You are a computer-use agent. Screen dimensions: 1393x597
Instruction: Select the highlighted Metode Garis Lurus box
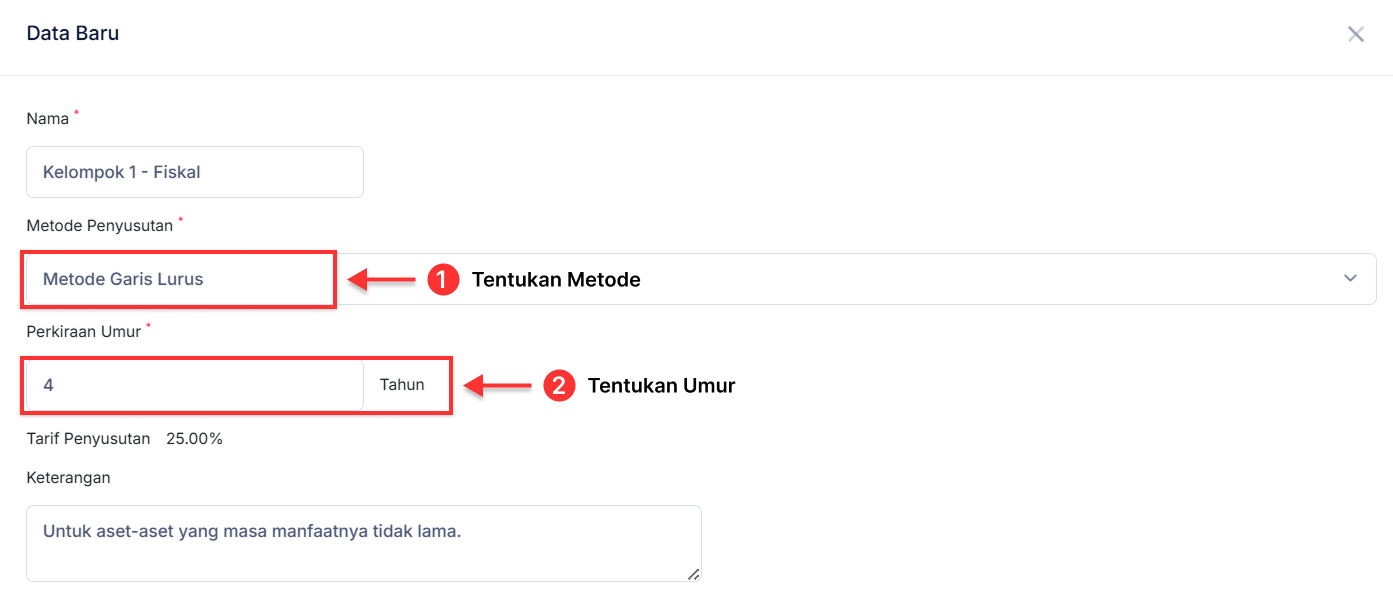(x=178, y=279)
